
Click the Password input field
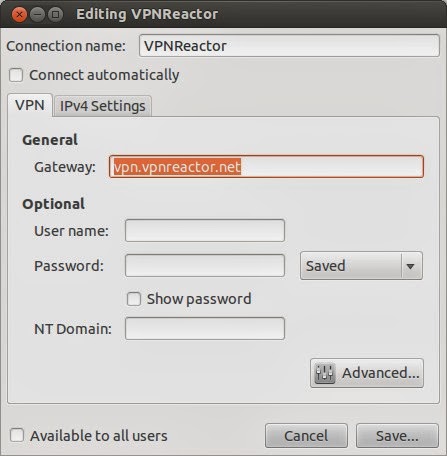click(205, 266)
